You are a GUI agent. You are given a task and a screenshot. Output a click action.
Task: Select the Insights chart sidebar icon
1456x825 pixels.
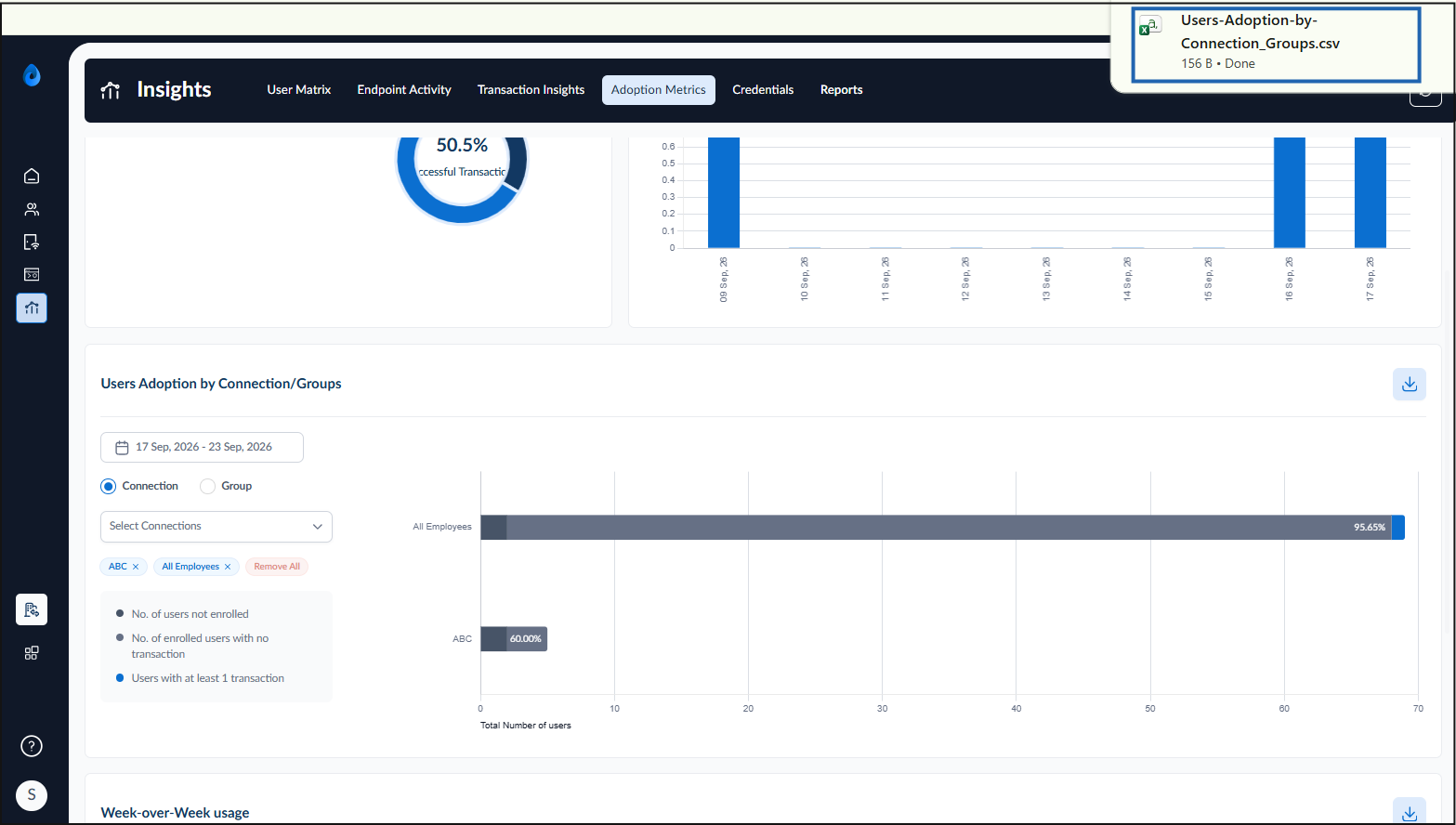(x=32, y=308)
